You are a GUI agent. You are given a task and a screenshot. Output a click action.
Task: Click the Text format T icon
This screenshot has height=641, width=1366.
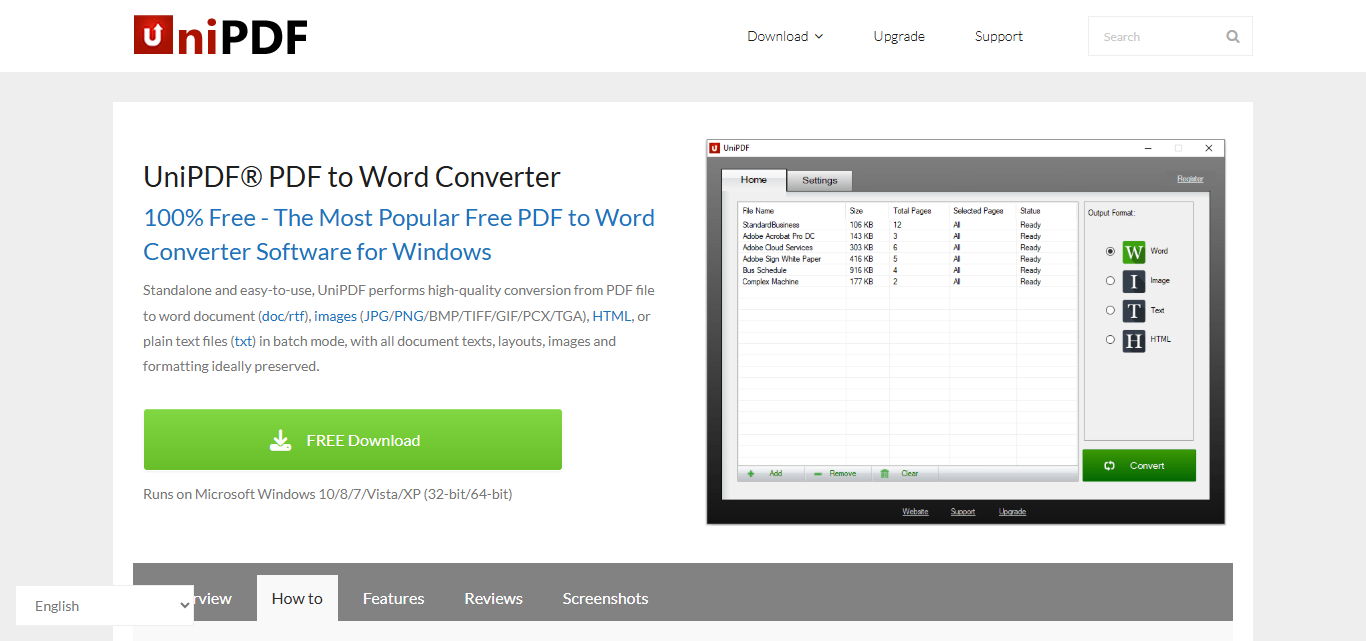pyautogui.click(x=1133, y=311)
